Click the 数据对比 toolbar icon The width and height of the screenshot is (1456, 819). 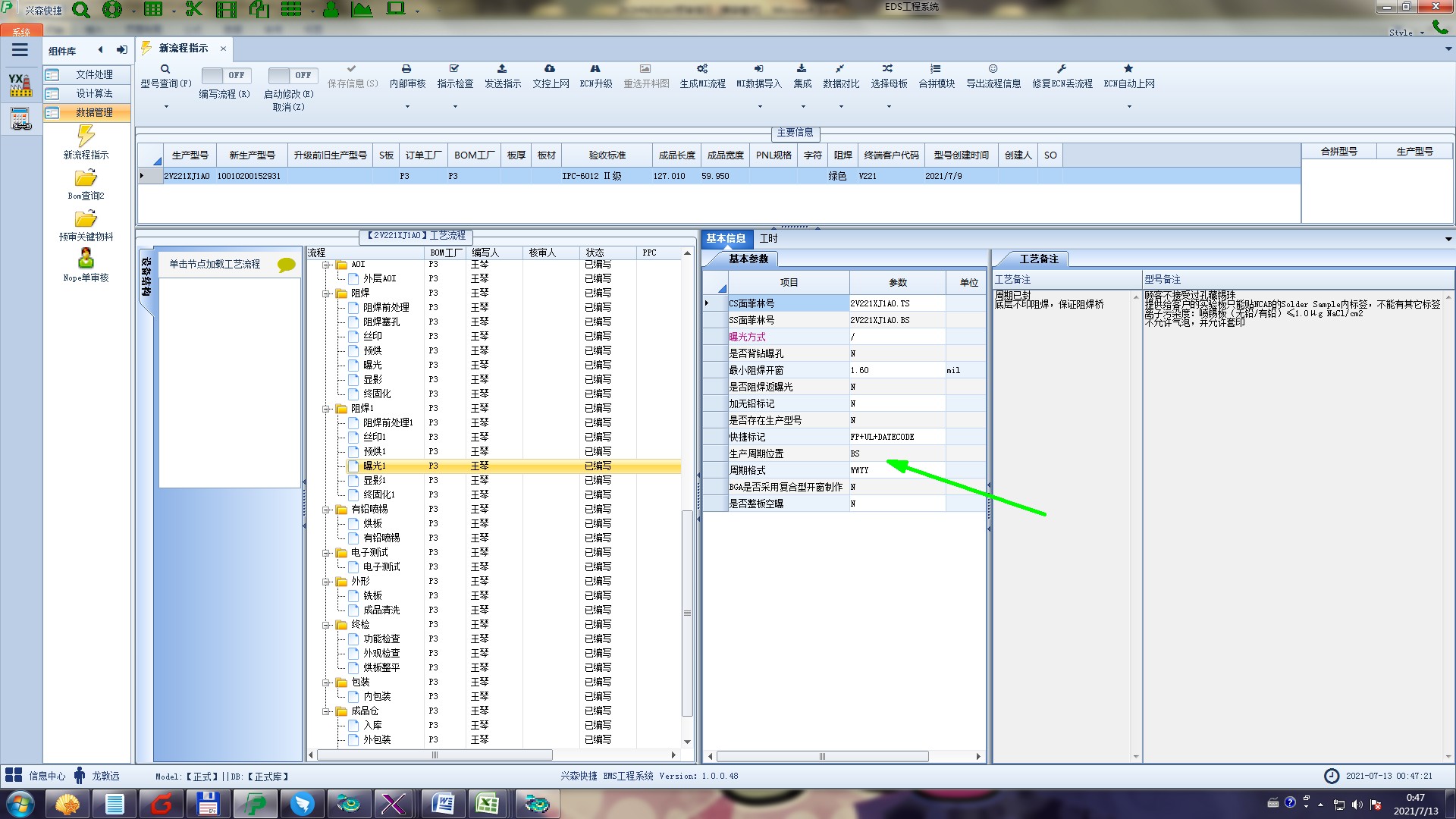(x=840, y=69)
